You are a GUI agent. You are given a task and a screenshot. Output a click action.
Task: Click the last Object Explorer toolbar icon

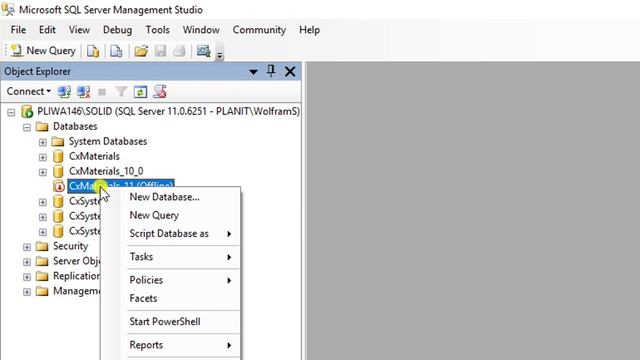[160, 92]
